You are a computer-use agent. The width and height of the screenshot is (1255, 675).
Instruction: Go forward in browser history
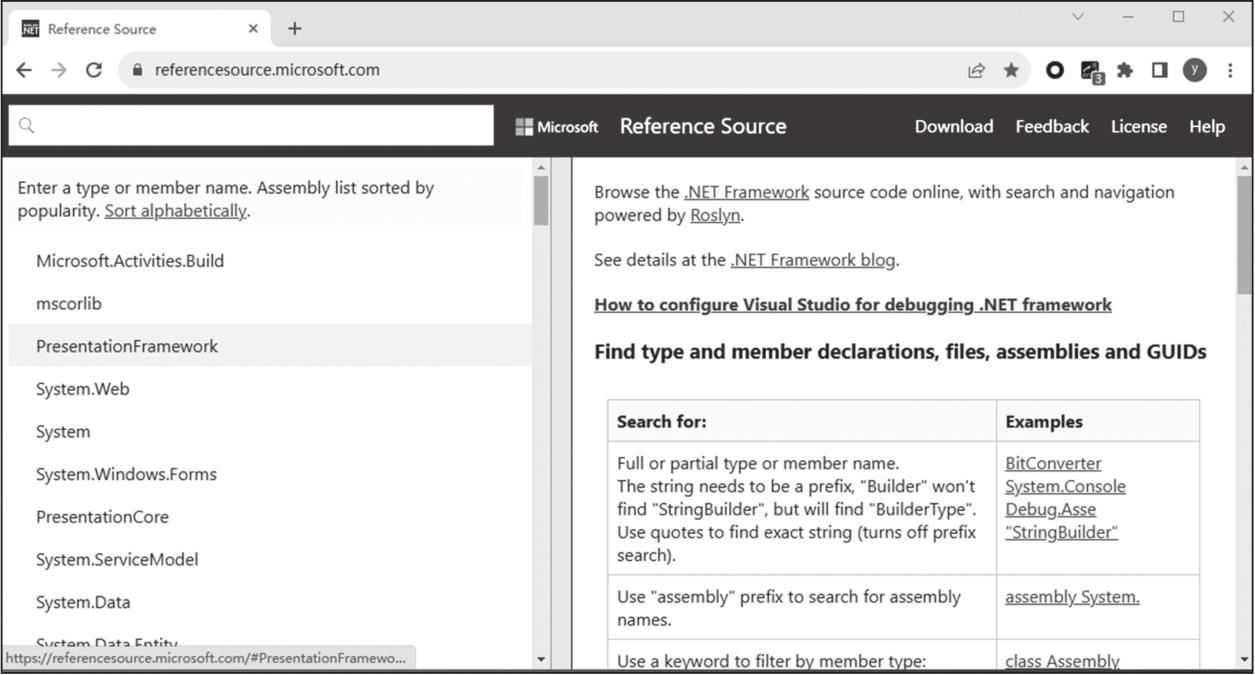(59, 70)
